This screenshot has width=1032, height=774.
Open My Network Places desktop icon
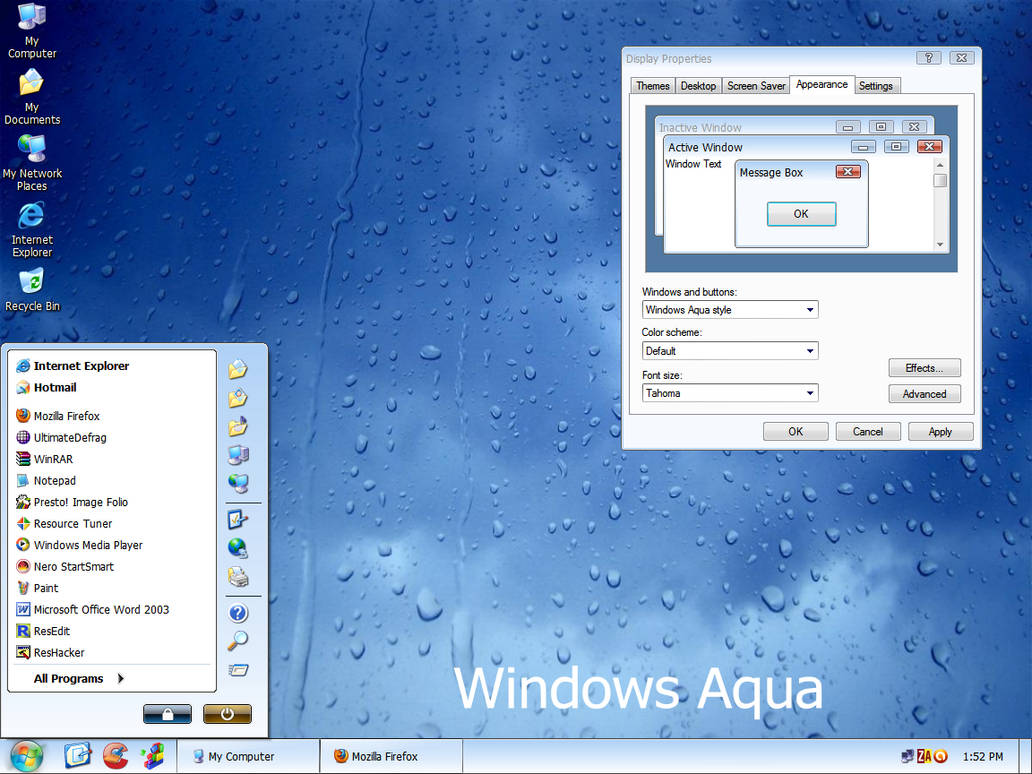(x=32, y=163)
